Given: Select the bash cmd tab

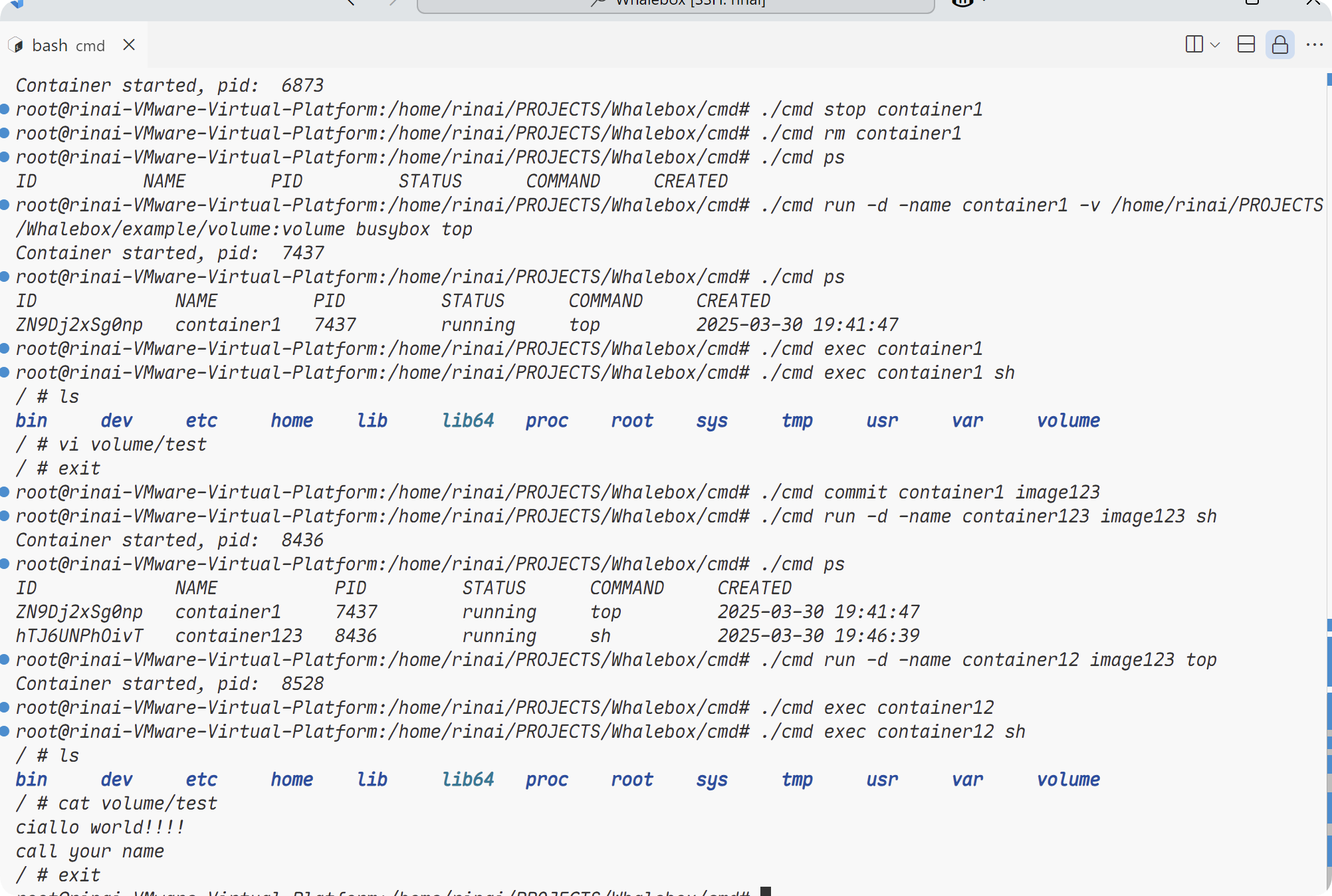Looking at the screenshot, I should coord(68,45).
